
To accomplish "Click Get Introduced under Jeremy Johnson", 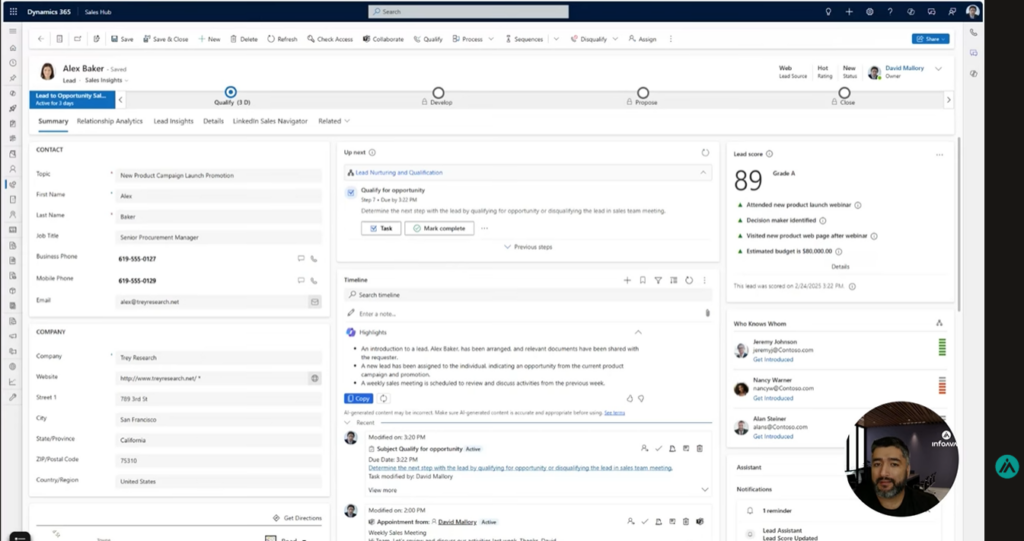I will pyautogui.click(x=772, y=358).
